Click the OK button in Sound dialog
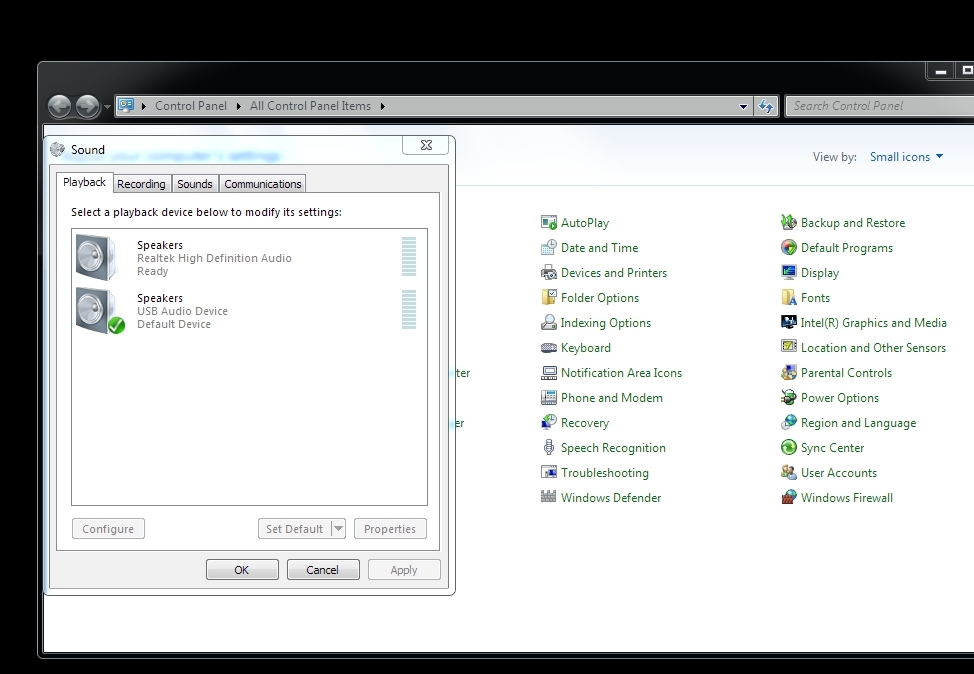This screenshot has height=674, width=974. [242, 570]
